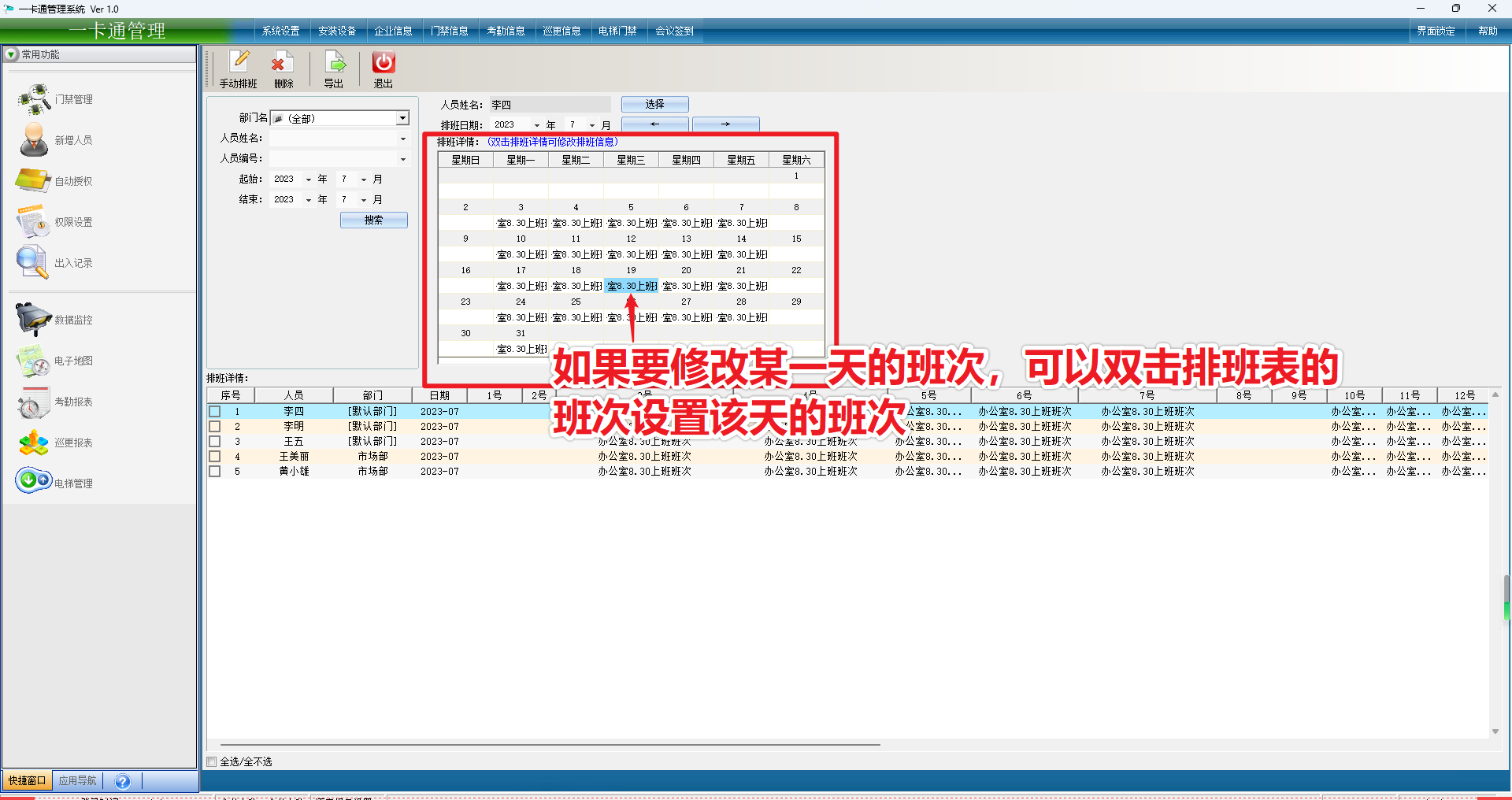The height and width of the screenshot is (800, 1512).
Task: Click the help question-mark icon in bottom bar
Action: pos(122,781)
